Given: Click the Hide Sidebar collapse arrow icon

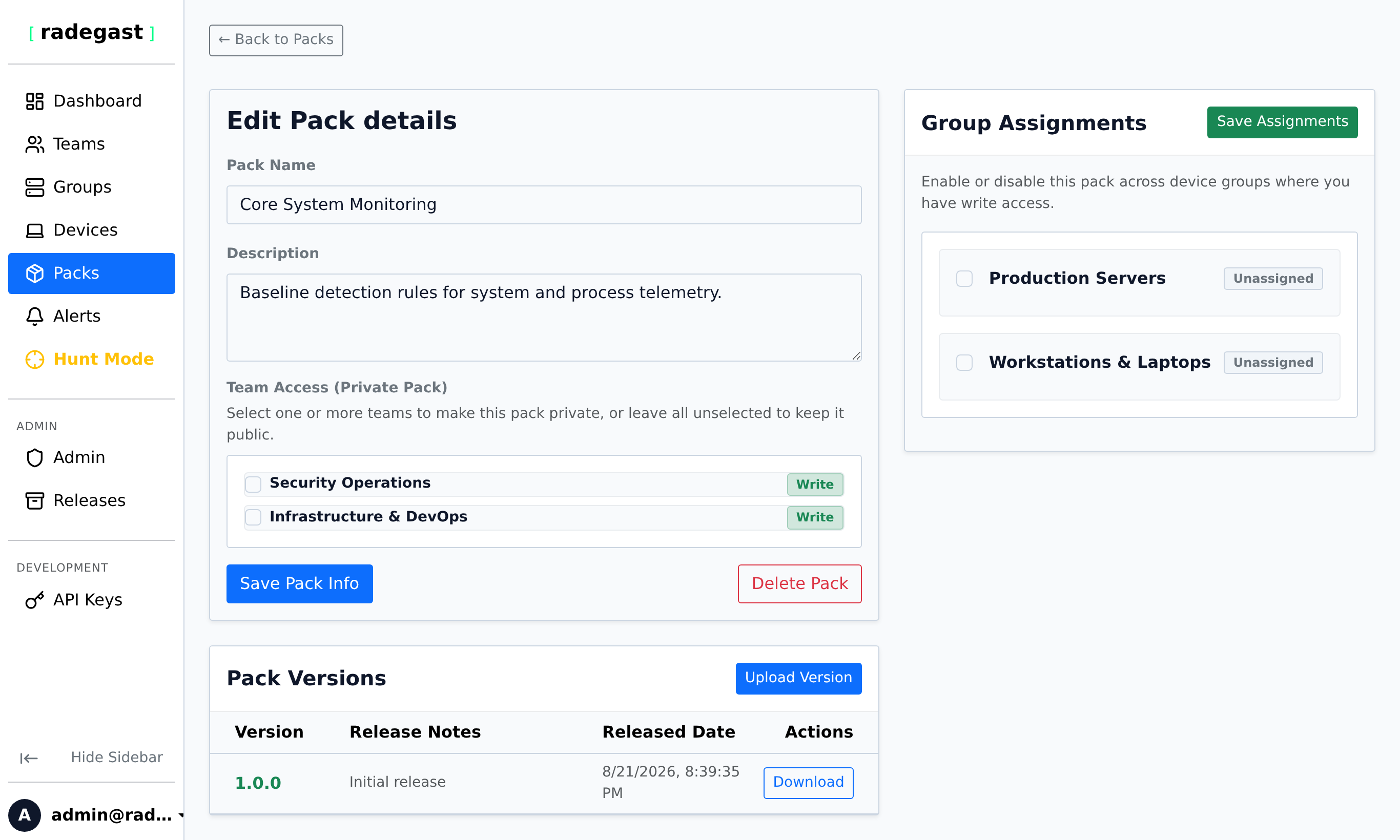Looking at the screenshot, I should coord(28,758).
